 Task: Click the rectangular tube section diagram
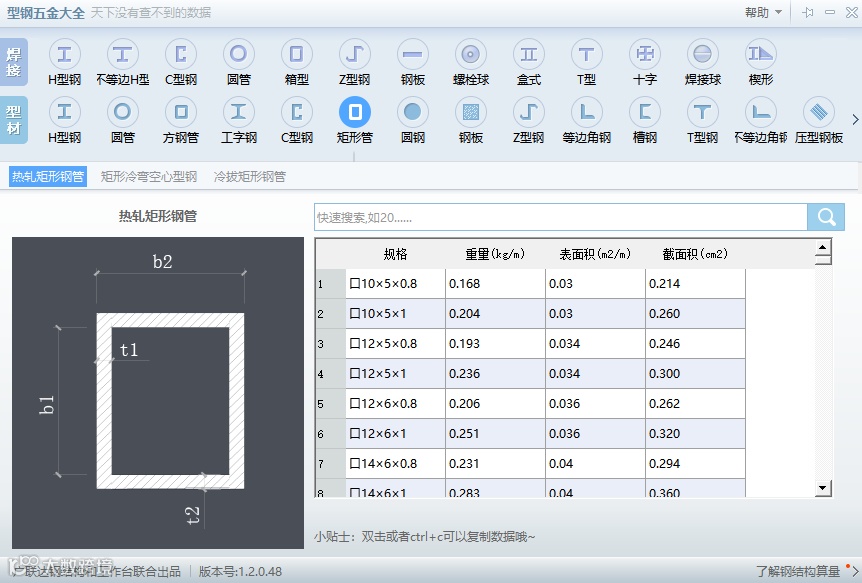click(x=158, y=393)
